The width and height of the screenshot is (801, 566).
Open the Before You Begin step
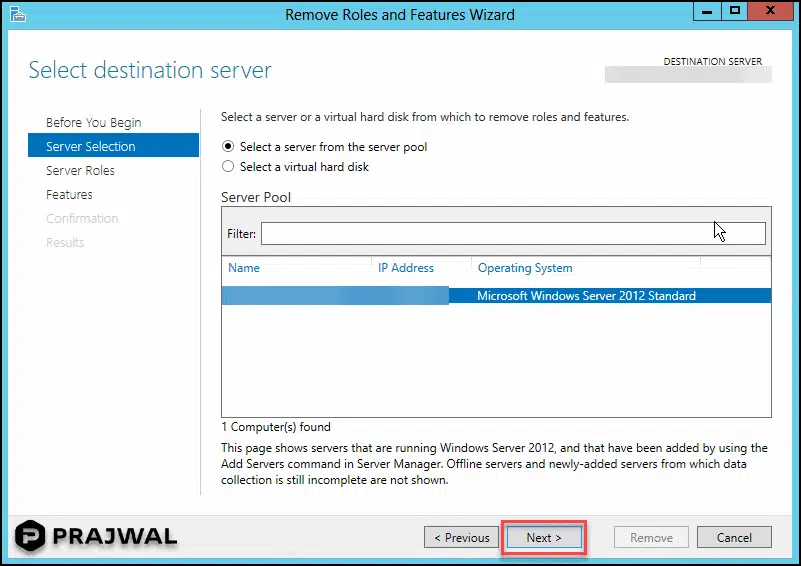click(93, 123)
